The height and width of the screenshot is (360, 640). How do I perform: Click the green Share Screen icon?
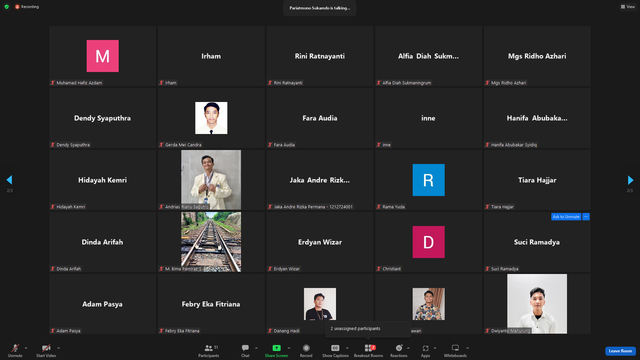(x=276, y=348)
